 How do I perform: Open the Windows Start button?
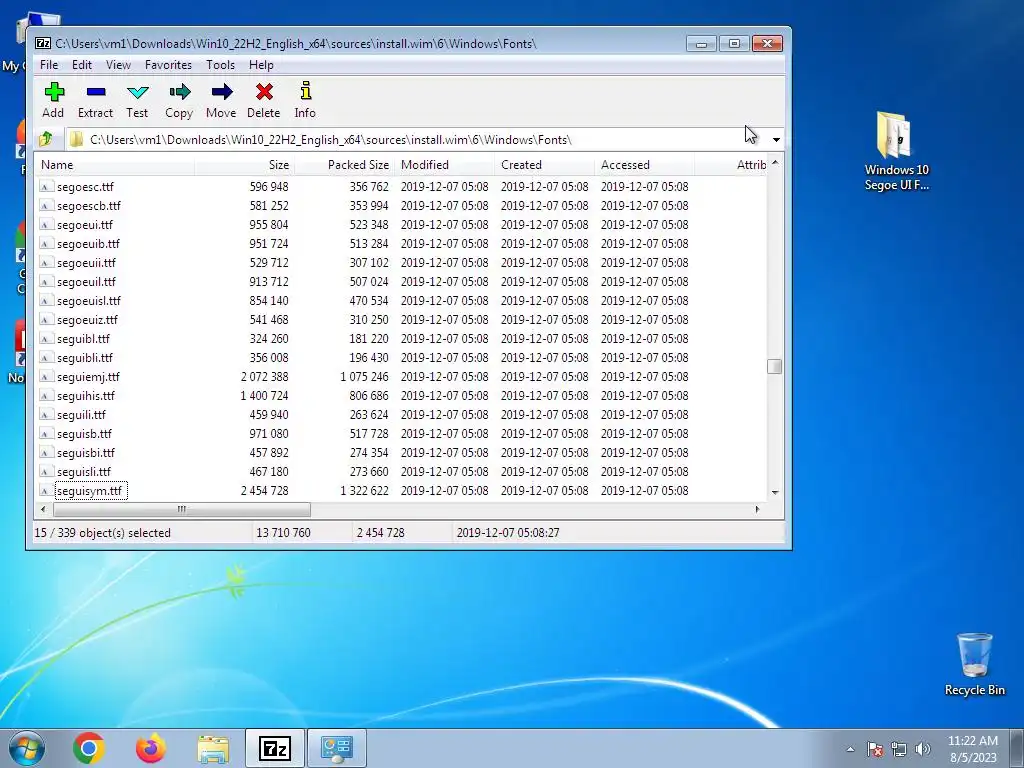(27, 748)
